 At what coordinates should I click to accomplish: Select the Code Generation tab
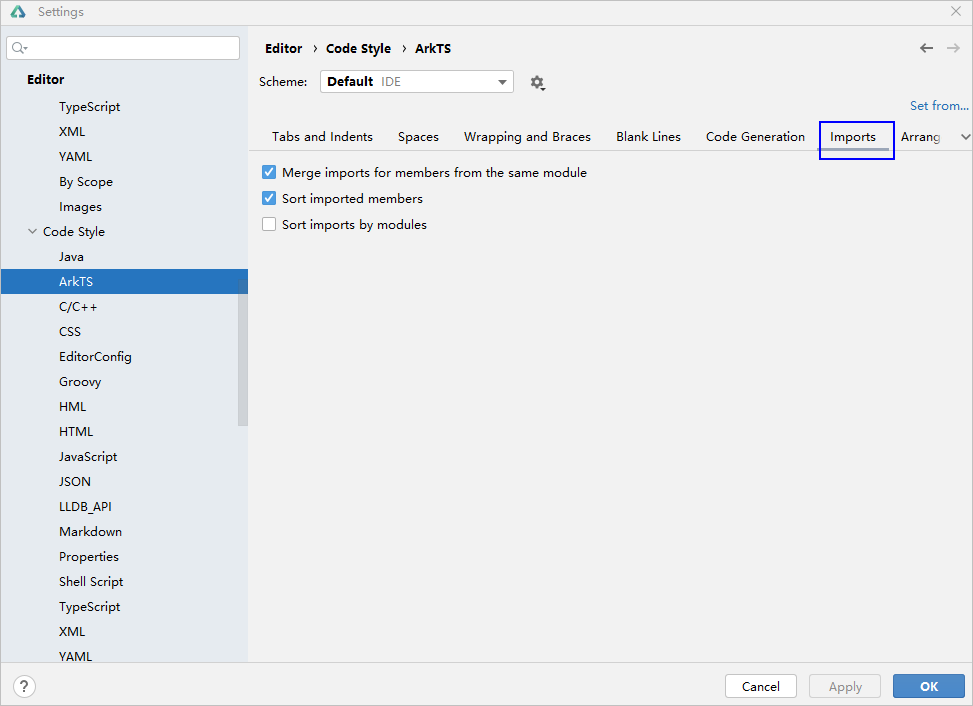coord(755,137)
